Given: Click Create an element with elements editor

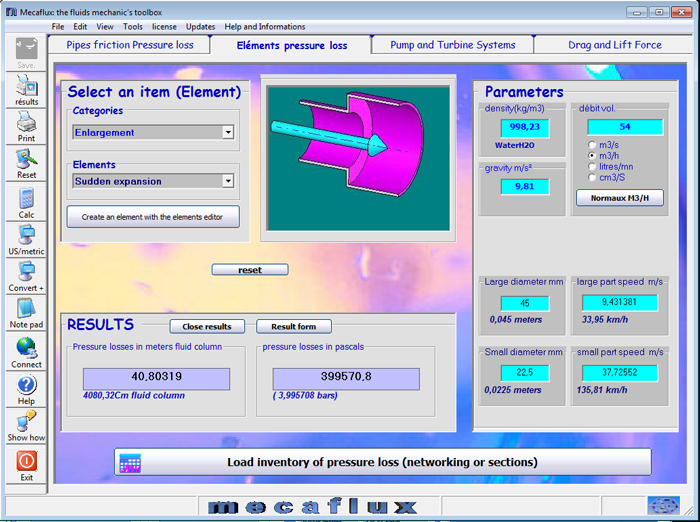Looking at the screenshot, I should [x=153, y=217].
